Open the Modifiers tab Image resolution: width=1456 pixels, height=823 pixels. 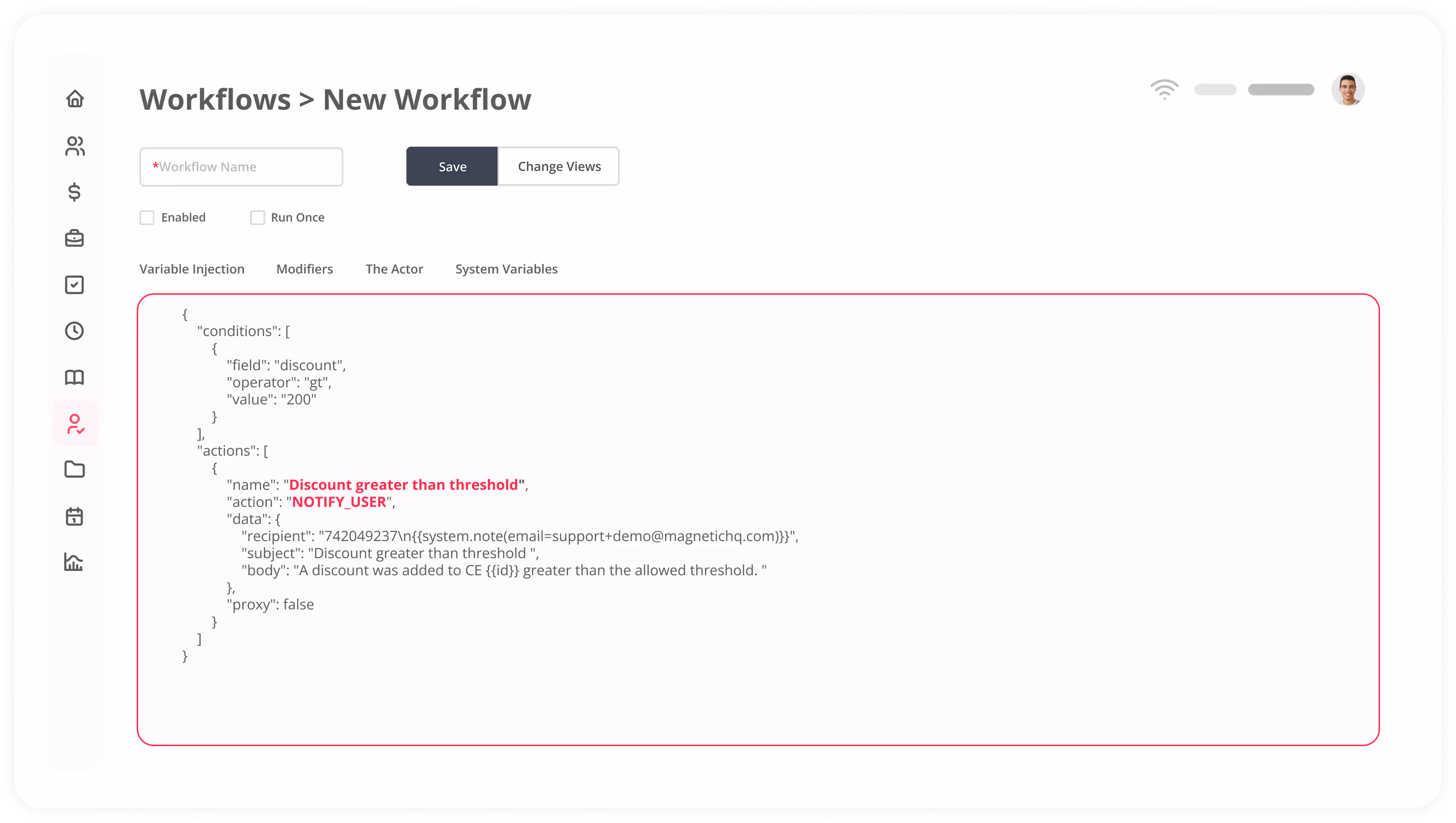coord(305,269)
